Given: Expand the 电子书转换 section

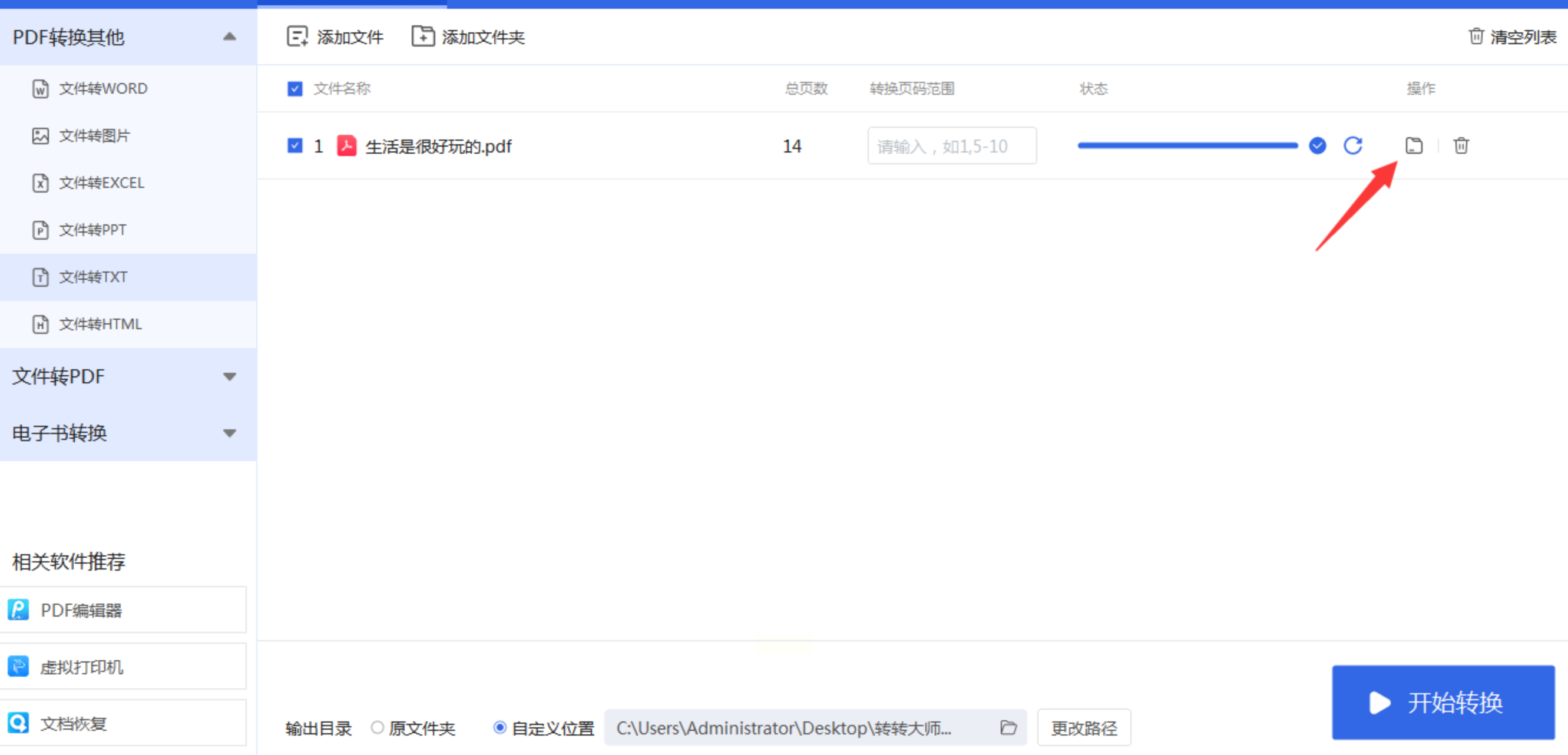Looking at the screenshot, I should pyautogui.click(x=230, y=433).
